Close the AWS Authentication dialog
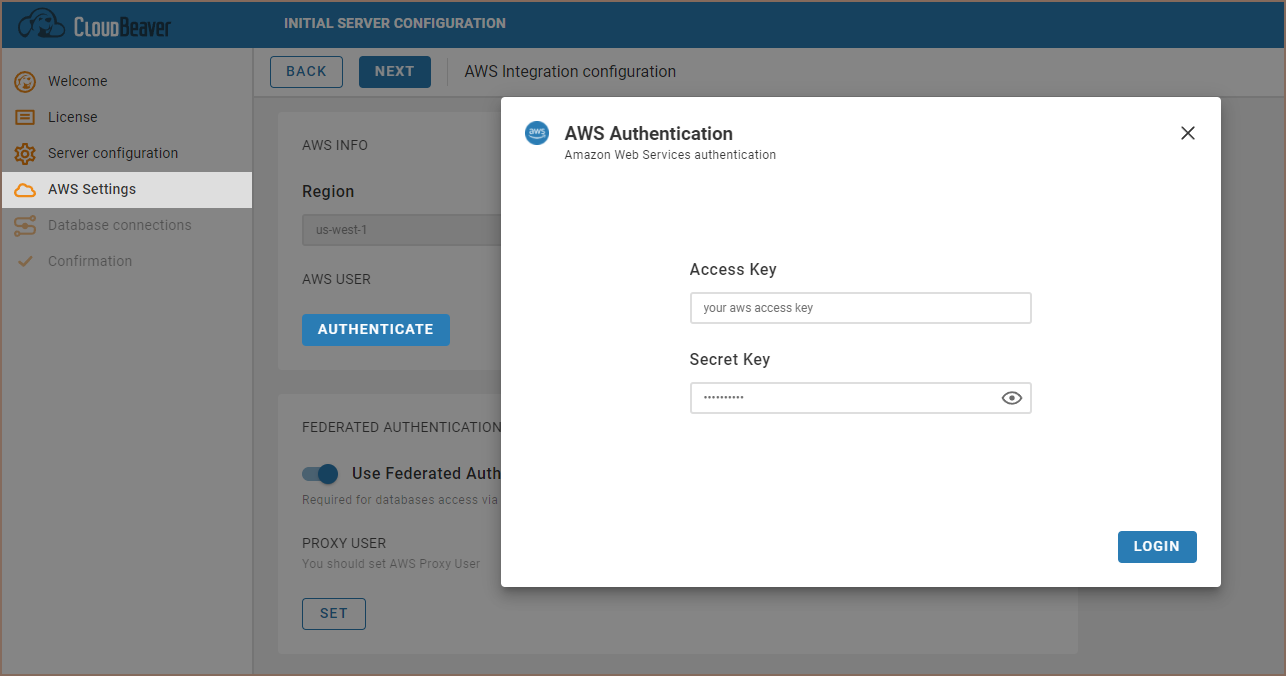The image size is (1286, 676). point(1188,133)
